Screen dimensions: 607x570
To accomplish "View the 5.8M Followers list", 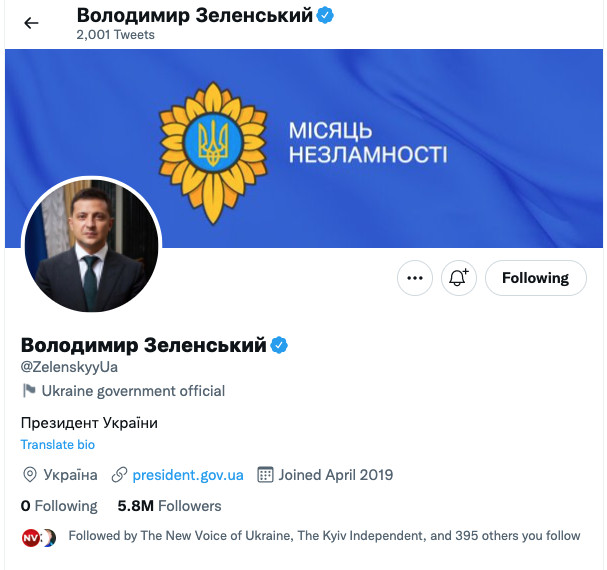I will pyautogui.click(x=169, y=506).
